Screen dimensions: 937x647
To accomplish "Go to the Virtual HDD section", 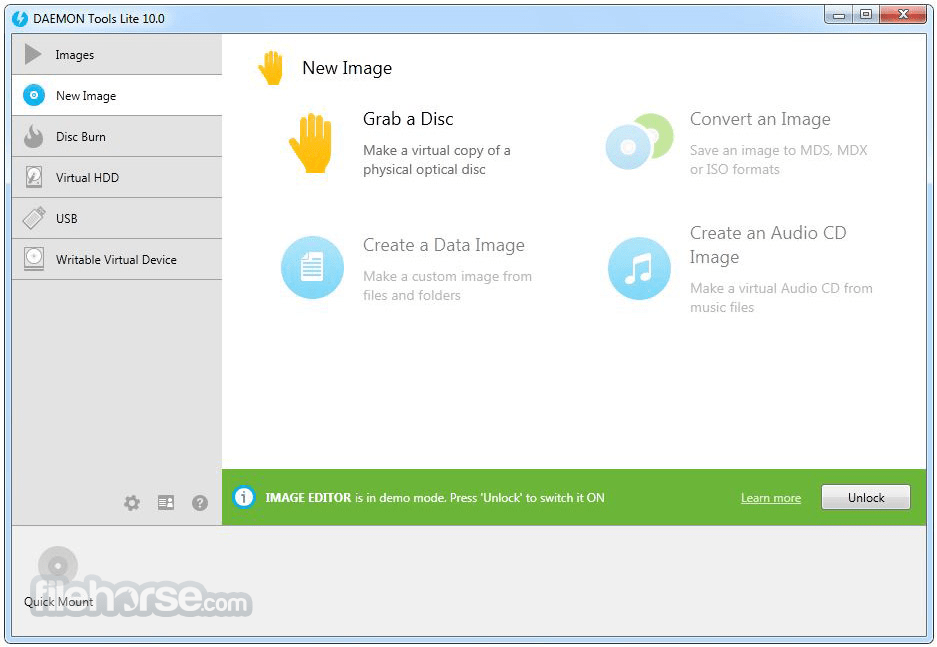I will tap(90, 177).
